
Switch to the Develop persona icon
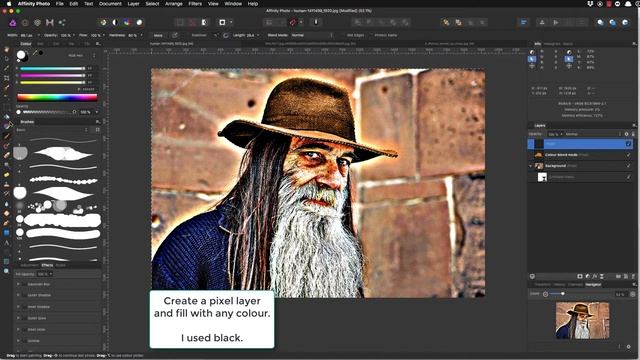(38, 22)
